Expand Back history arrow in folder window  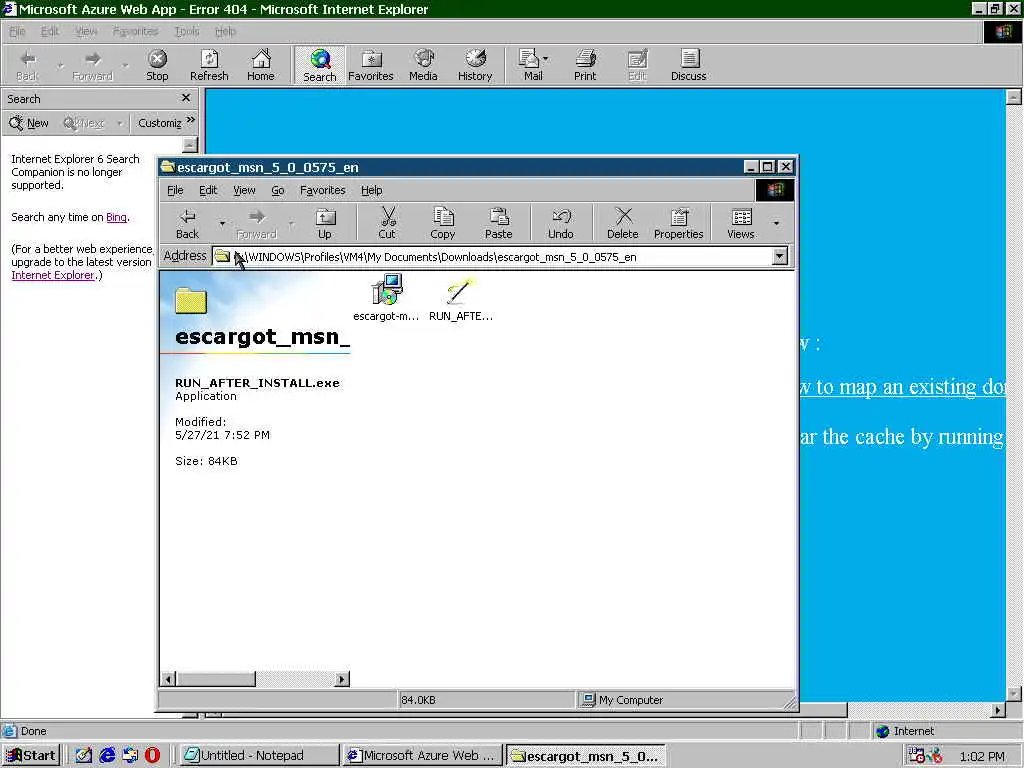222,223
